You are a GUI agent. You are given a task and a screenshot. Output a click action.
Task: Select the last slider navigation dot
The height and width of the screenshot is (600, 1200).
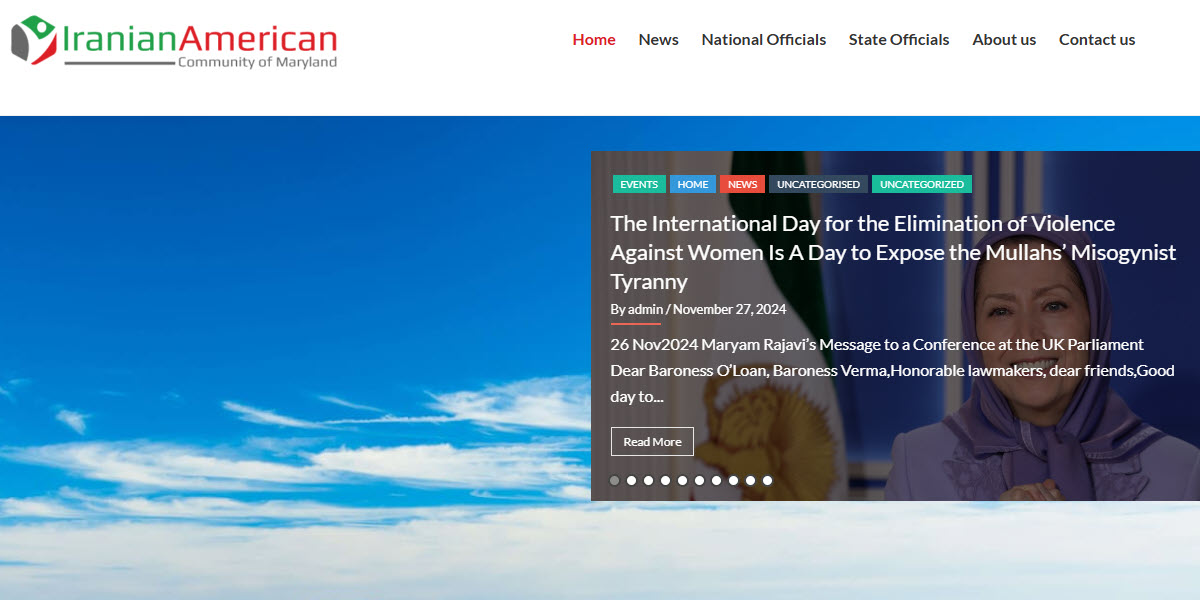click(x=767, y=480)
